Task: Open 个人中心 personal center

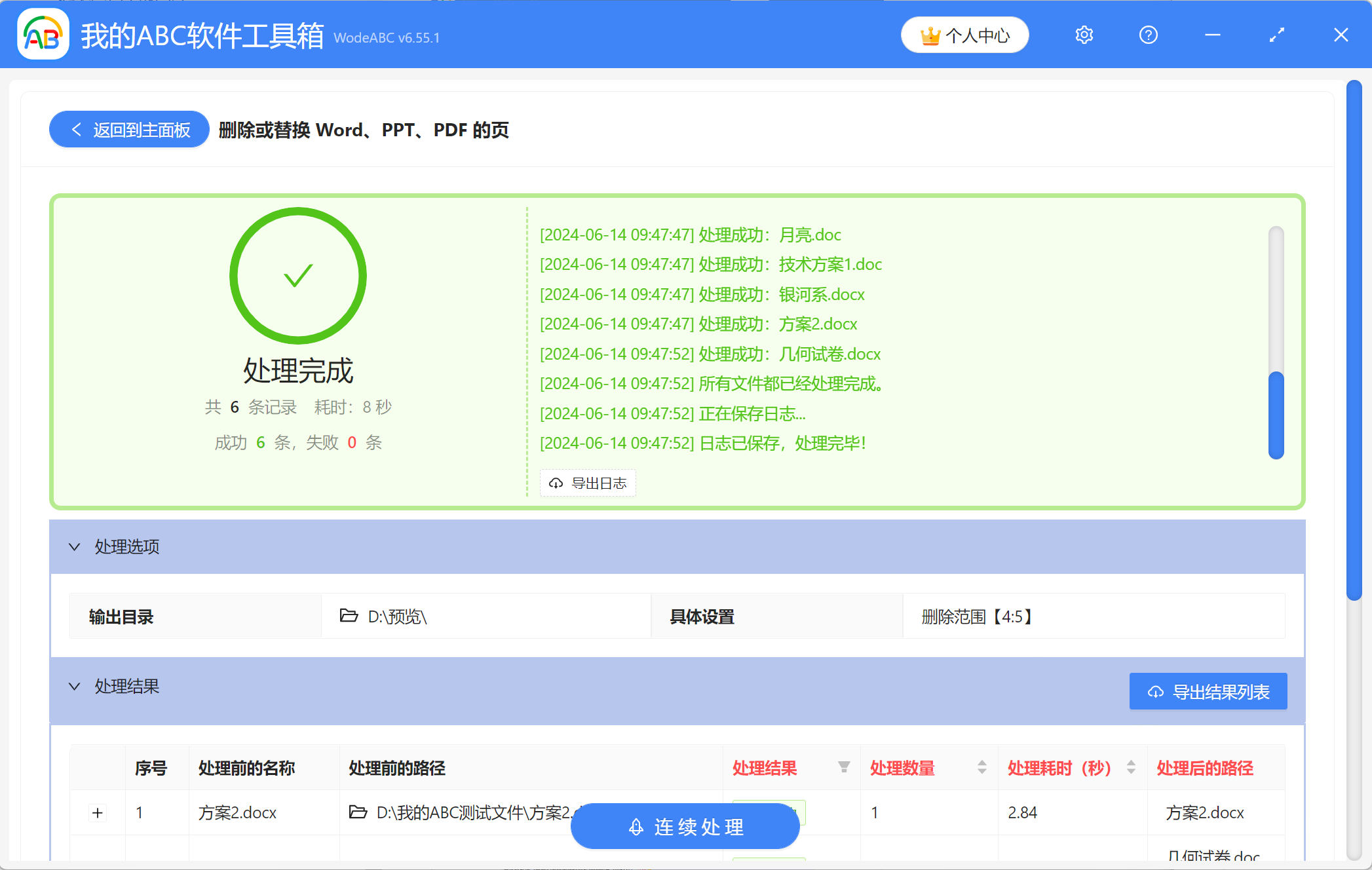Action: pyautogui.click(x=964, y=35)
